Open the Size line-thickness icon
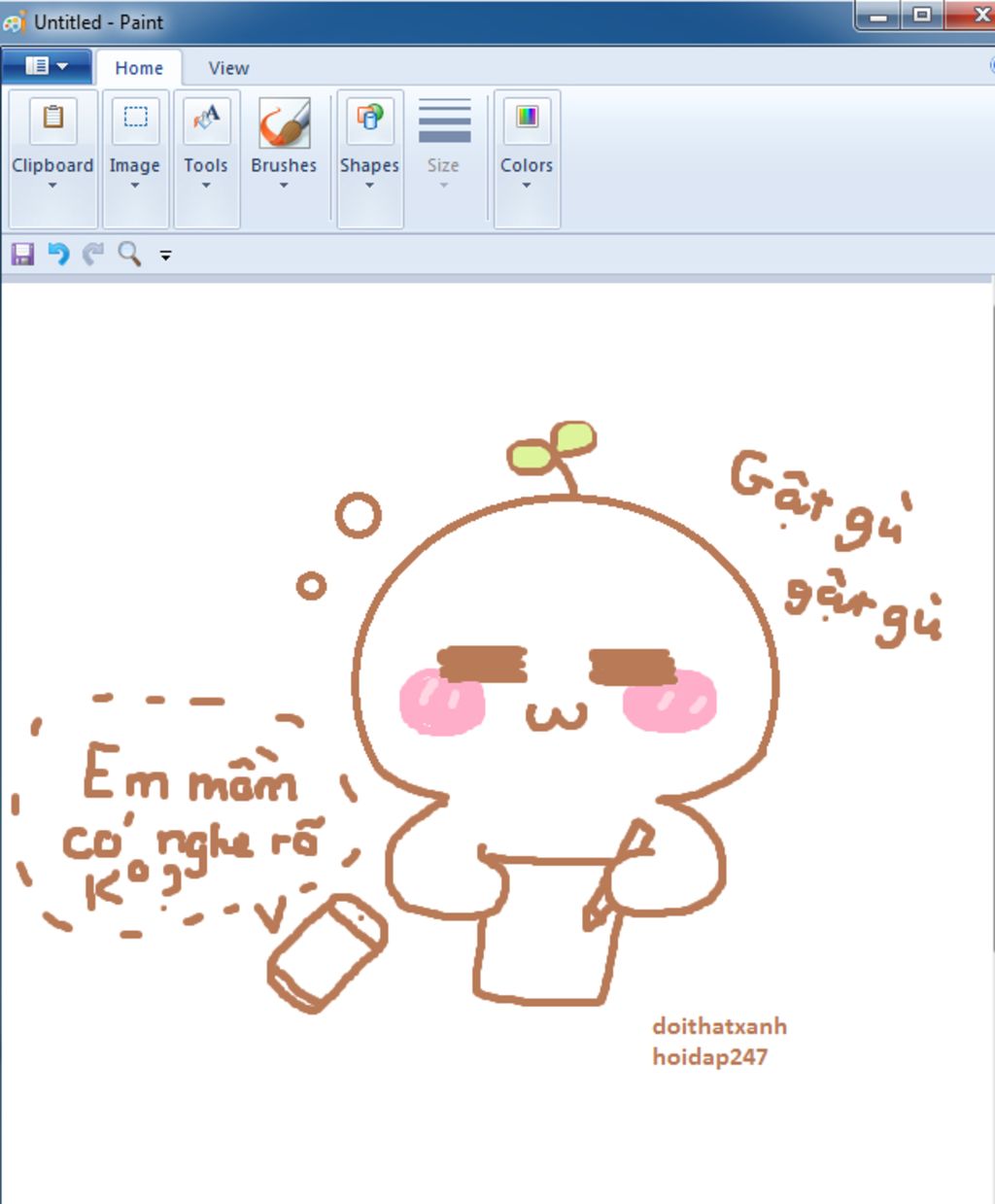The image size is (995, 1204). click(x=444, y=120)
